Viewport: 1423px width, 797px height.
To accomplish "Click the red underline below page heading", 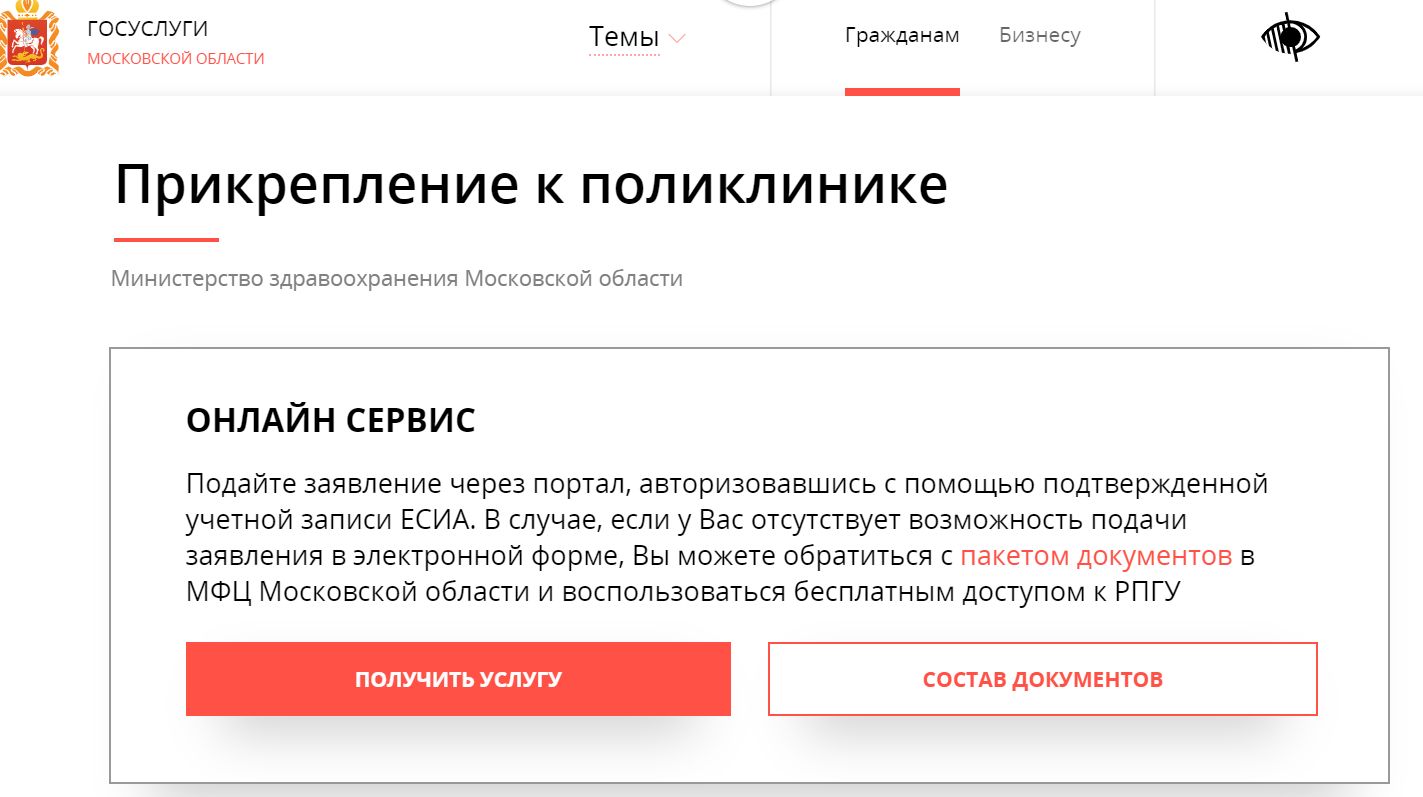I will coord(166,240).
